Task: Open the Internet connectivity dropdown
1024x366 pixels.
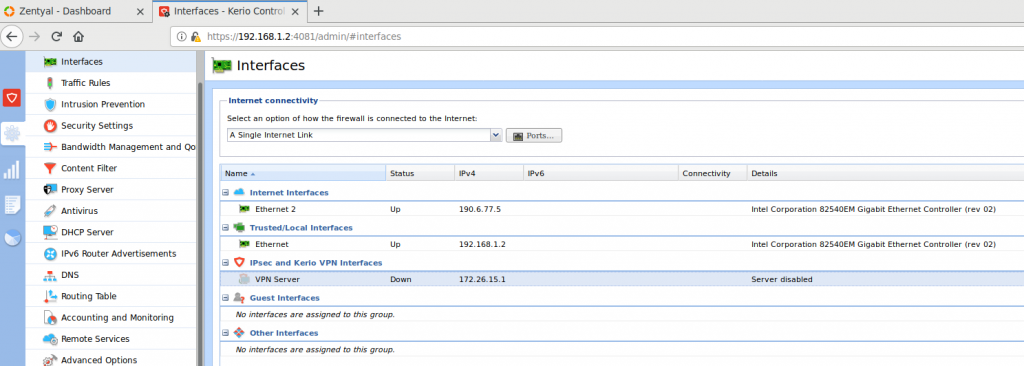Action: 496,135
